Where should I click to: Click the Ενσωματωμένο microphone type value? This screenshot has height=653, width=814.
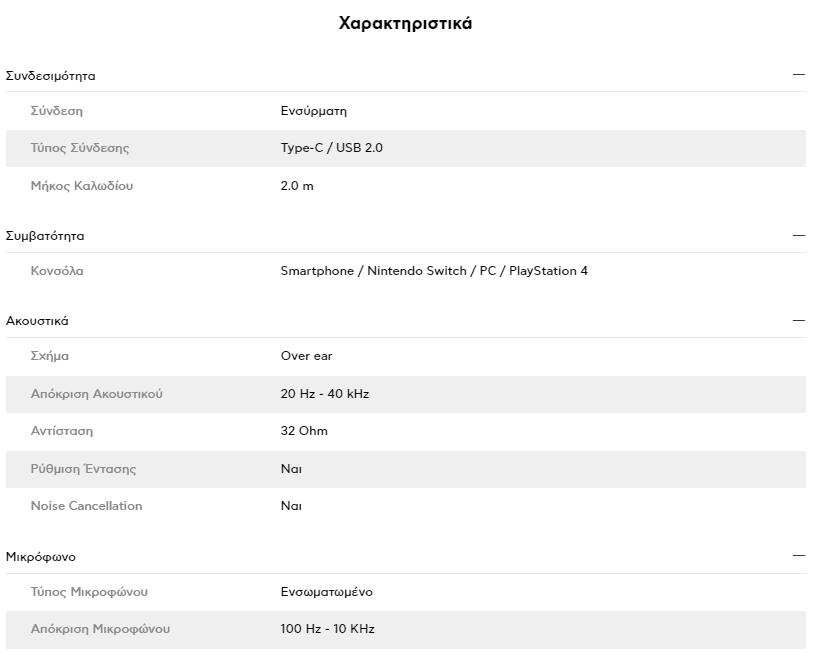pyautogui.click(x=327, y=592)
